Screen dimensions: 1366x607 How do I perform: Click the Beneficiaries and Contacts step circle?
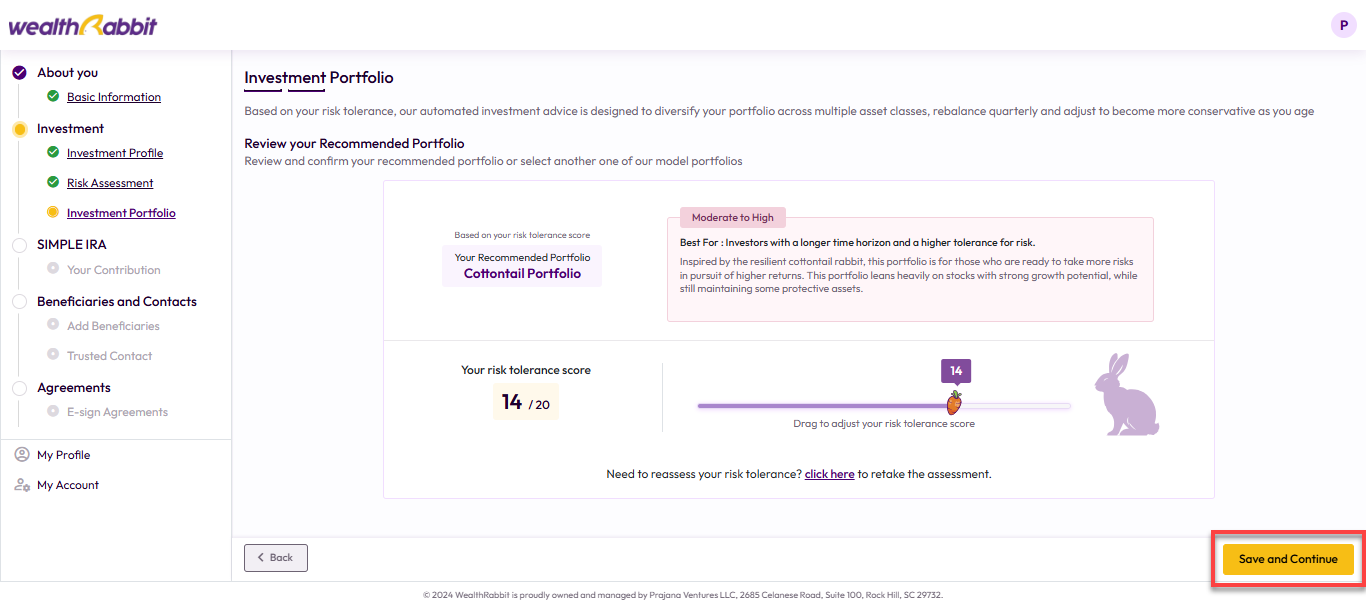[x=19, y=302]
